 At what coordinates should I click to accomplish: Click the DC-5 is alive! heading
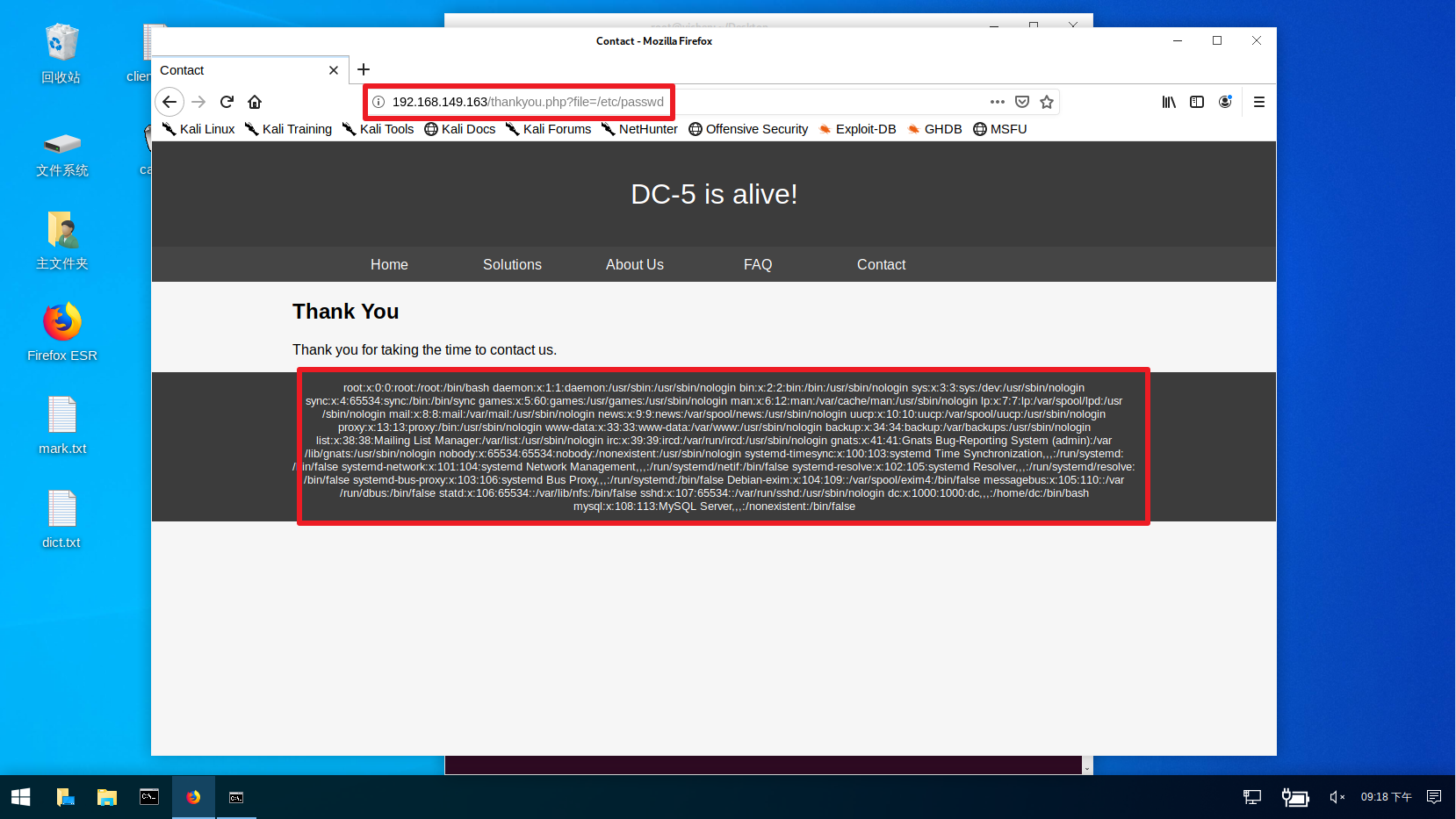pyautogui.click(x=714, y=194)
